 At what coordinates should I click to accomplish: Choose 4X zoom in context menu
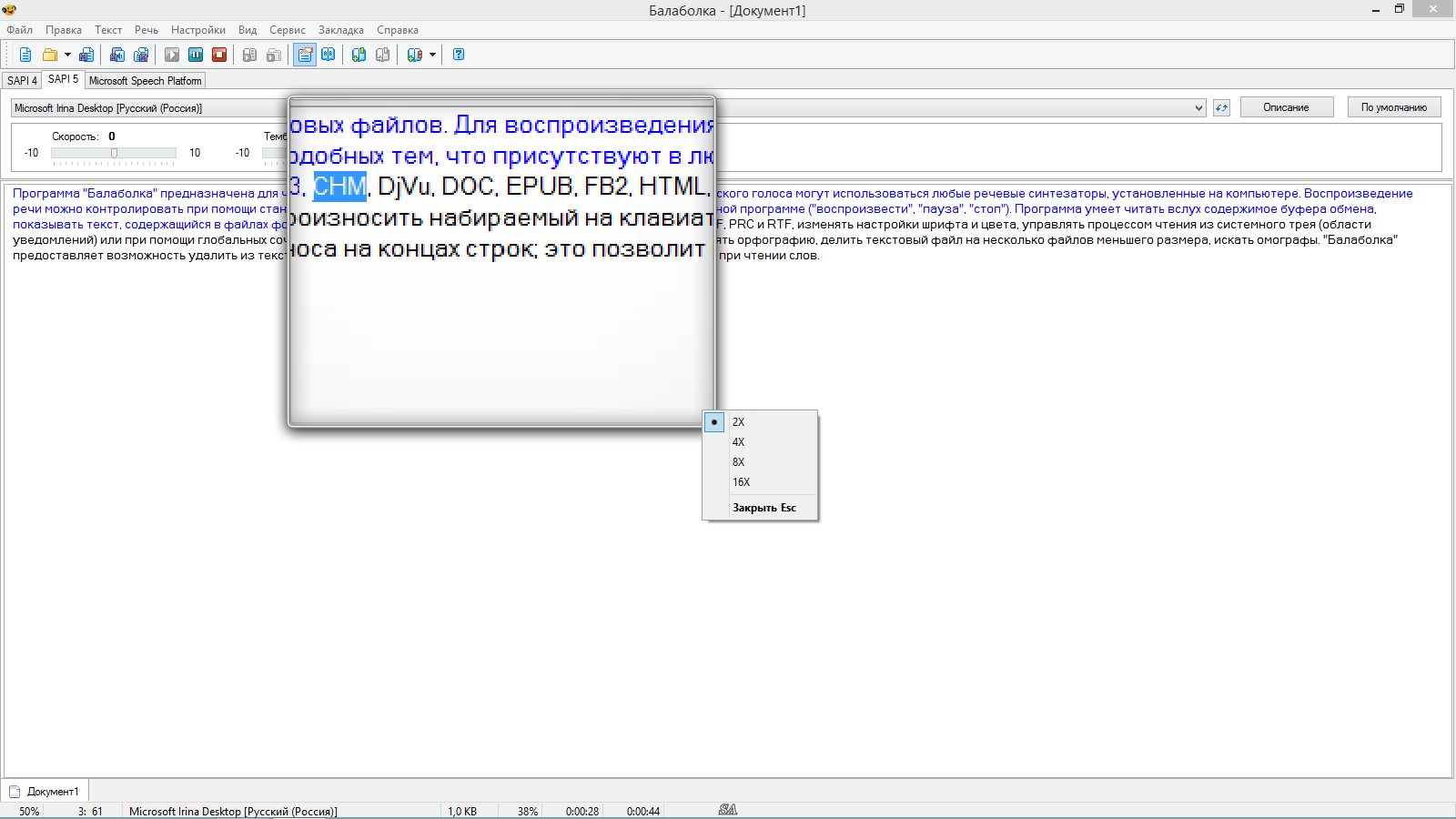tap(738, 442)
